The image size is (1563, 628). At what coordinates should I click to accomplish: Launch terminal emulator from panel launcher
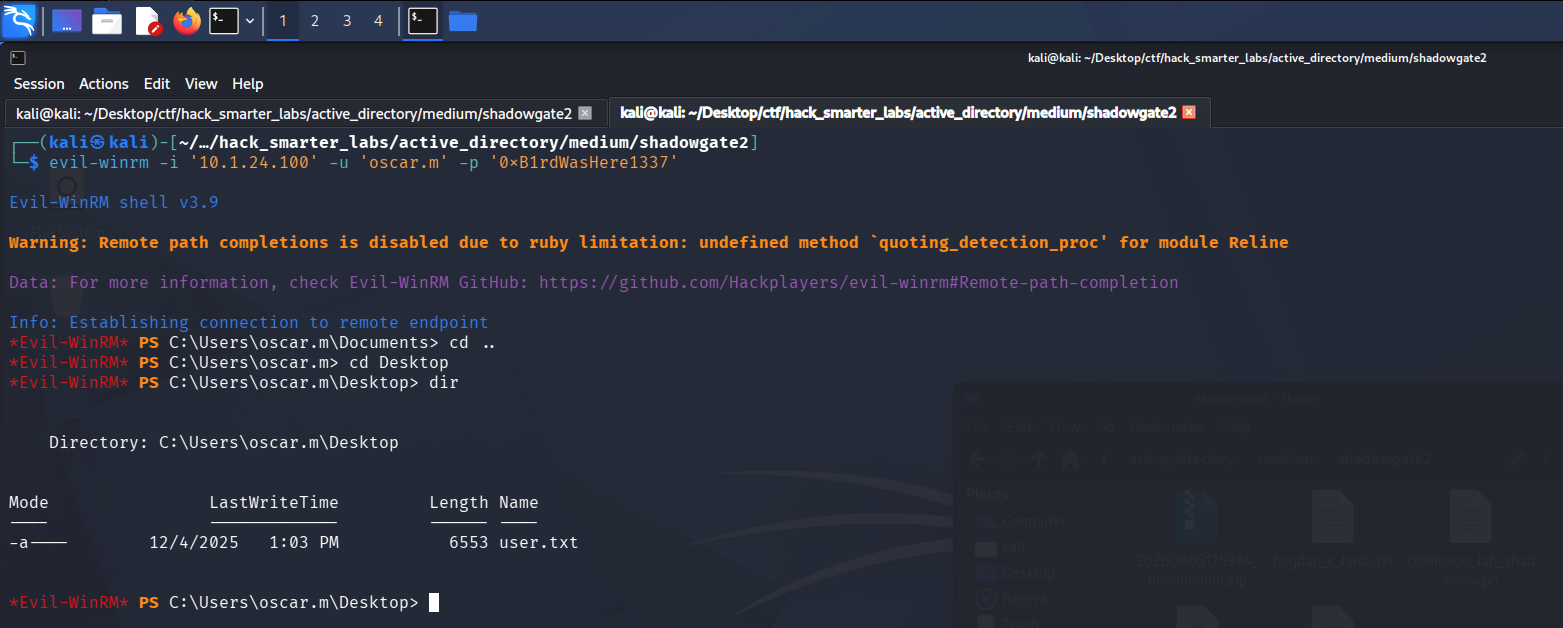[x=223, y=21]
